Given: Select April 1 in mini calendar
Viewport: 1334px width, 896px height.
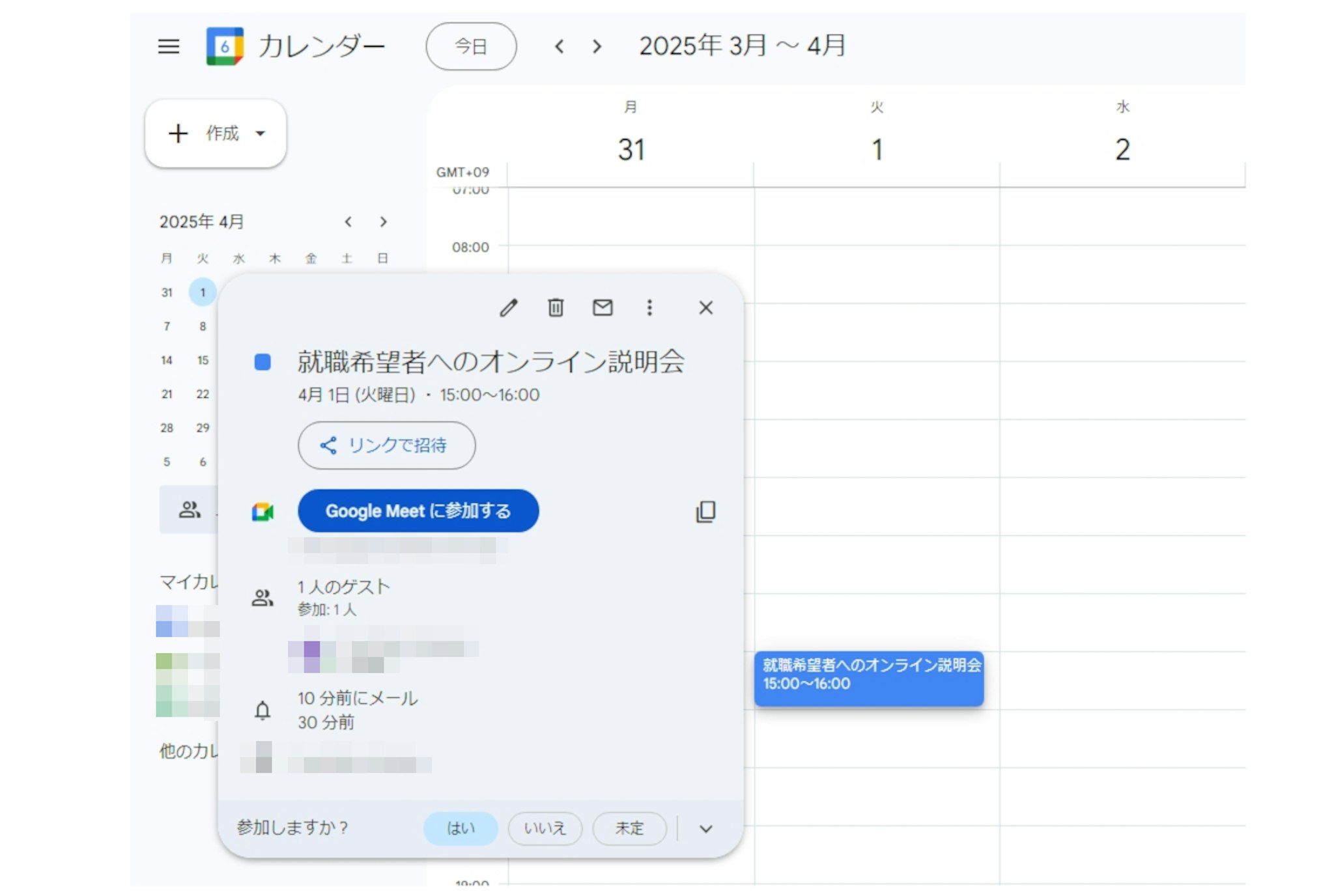Looking at the screenshot, I should pos(203,292).
